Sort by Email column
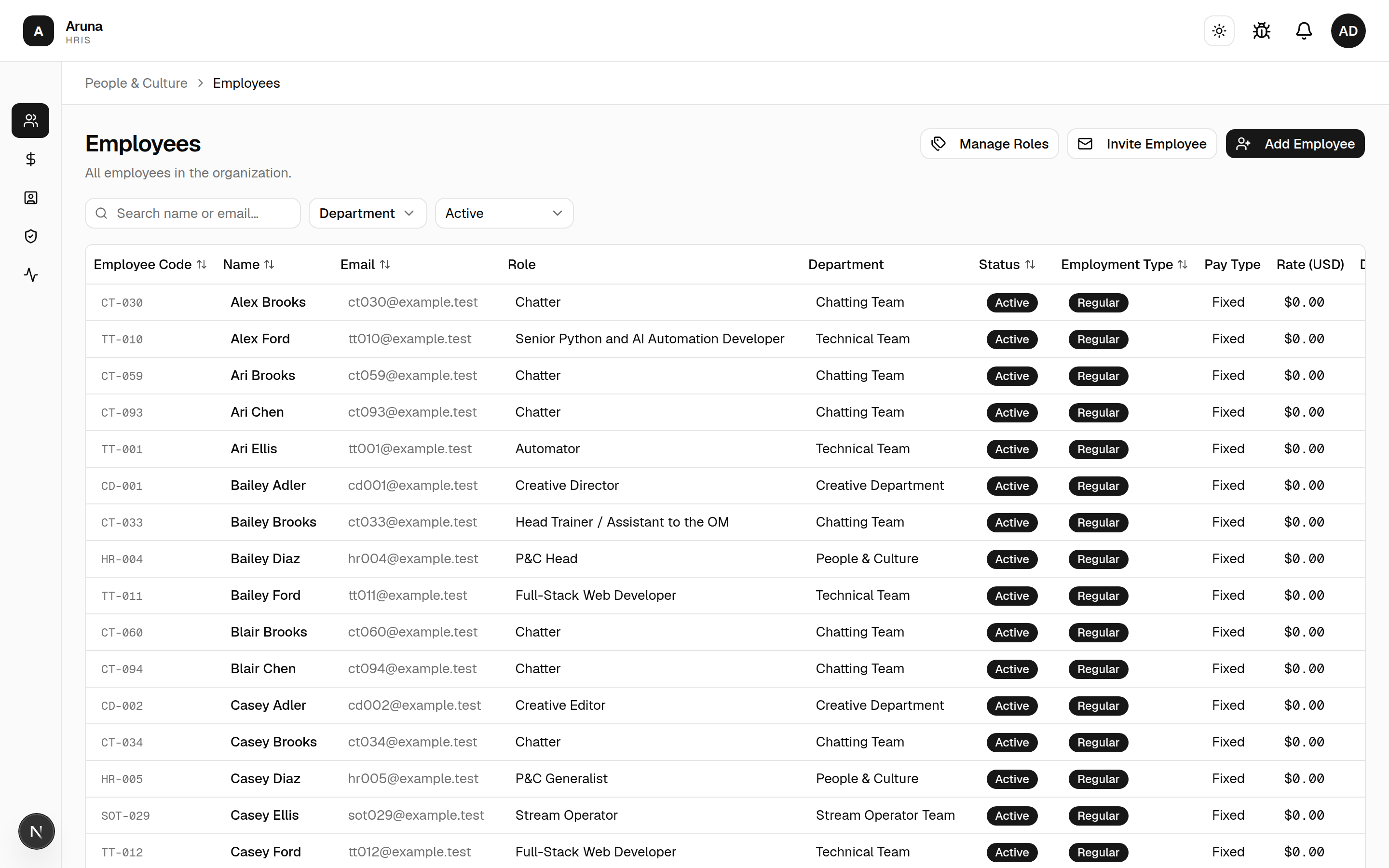Screen dimensions: 1389x868 (365, 265)
